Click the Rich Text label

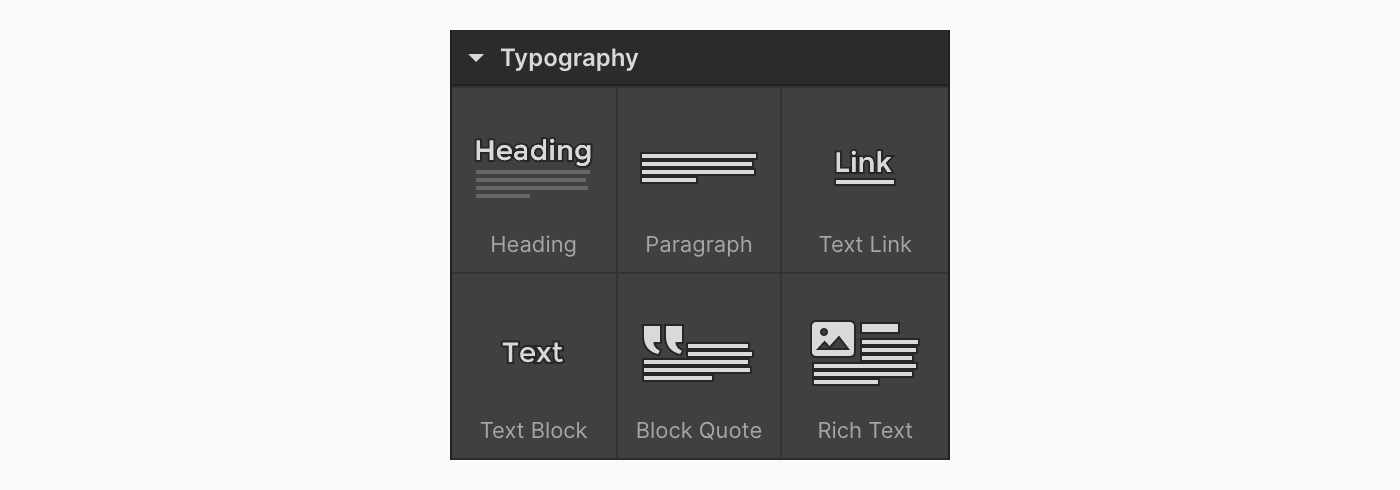(865, 430)
